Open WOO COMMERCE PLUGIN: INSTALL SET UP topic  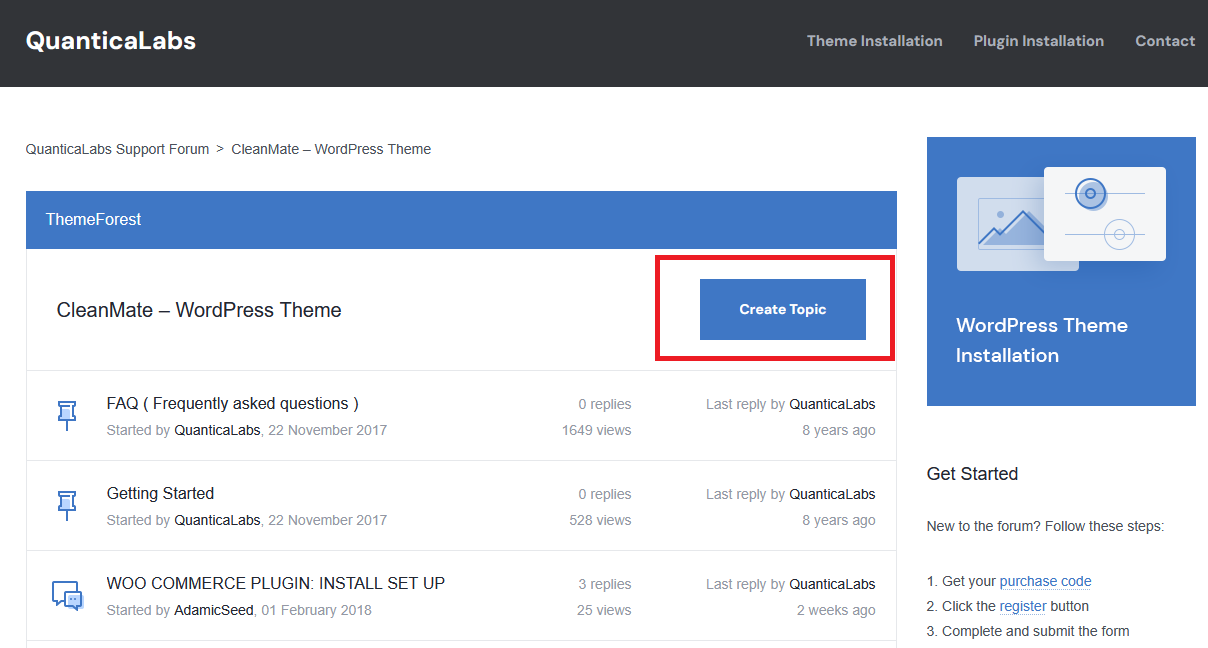point(275,584)
